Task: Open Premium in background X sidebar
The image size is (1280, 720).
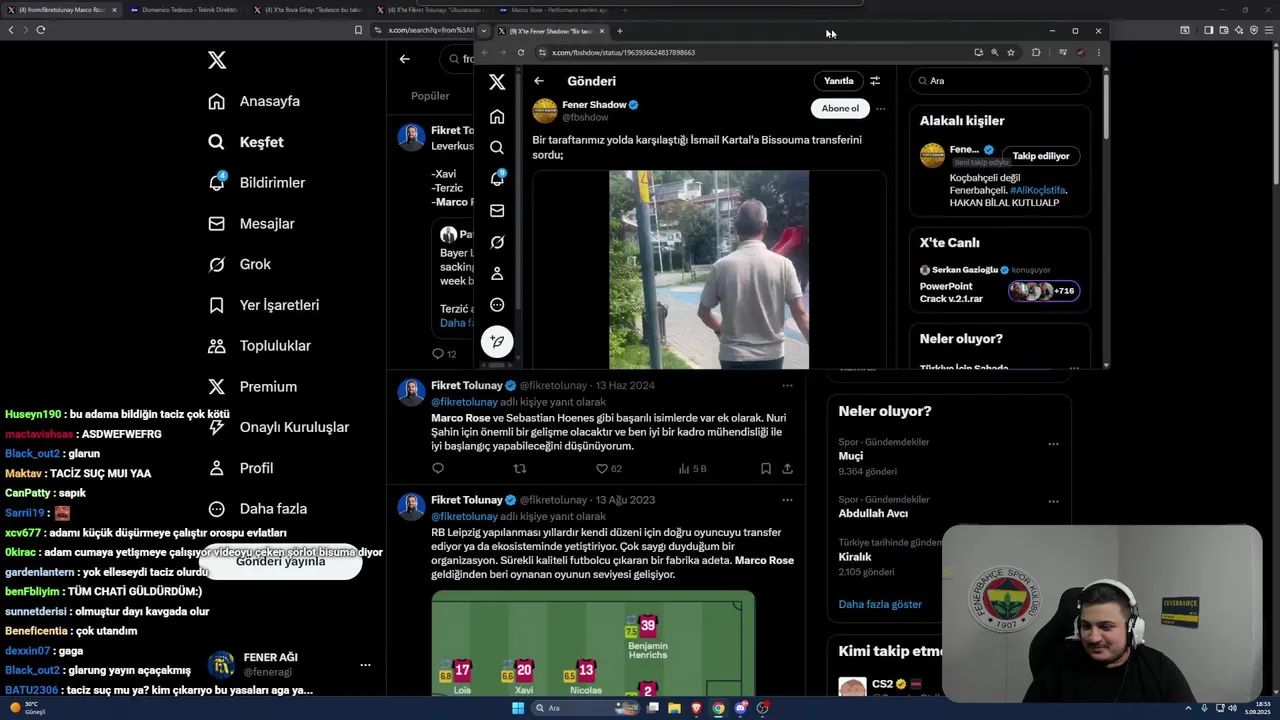Action: coord(253,386)
